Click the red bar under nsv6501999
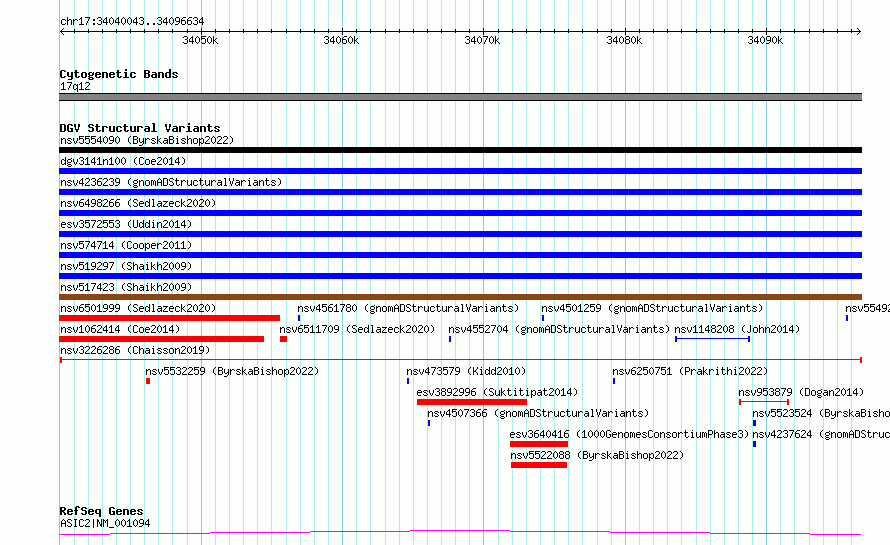Image resolution: width=890 pixels, height=545 pixels. pos(170,318)
